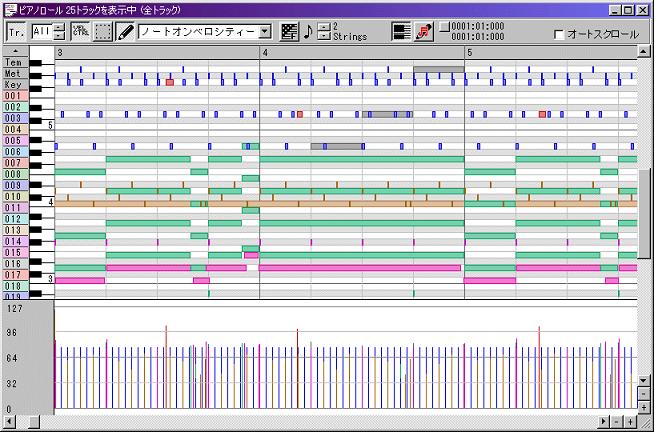Select the Tem track row

tap(14, 63)
